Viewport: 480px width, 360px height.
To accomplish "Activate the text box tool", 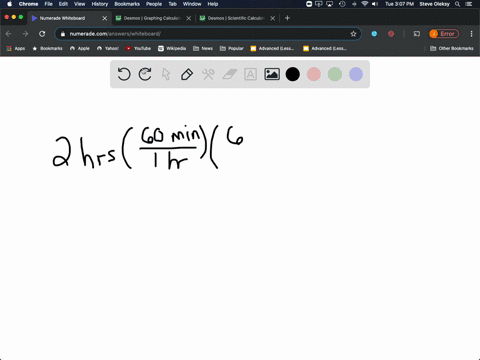I will point(250,74).
